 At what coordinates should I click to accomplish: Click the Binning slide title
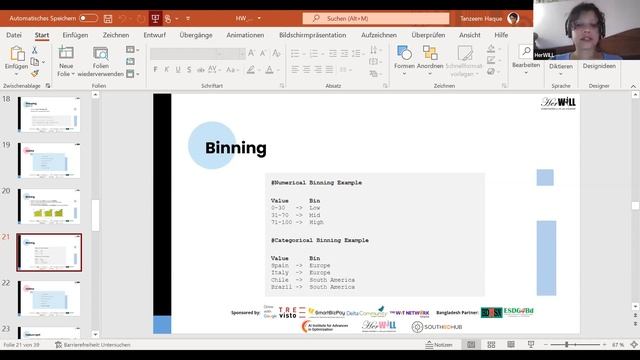point(236,148)
